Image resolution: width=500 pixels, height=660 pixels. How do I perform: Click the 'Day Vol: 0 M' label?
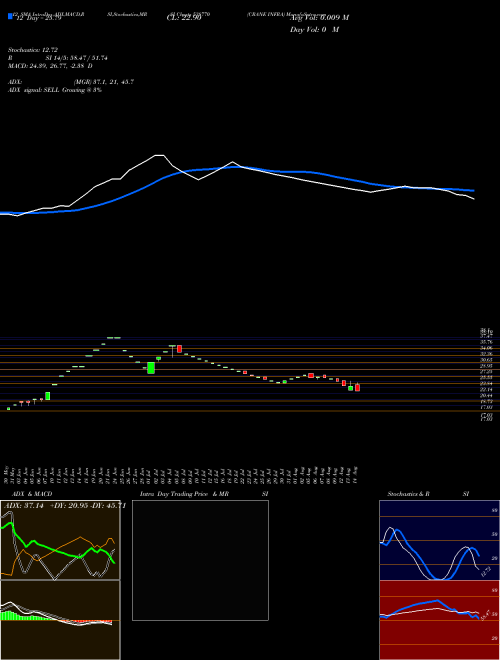coord(314,30)
